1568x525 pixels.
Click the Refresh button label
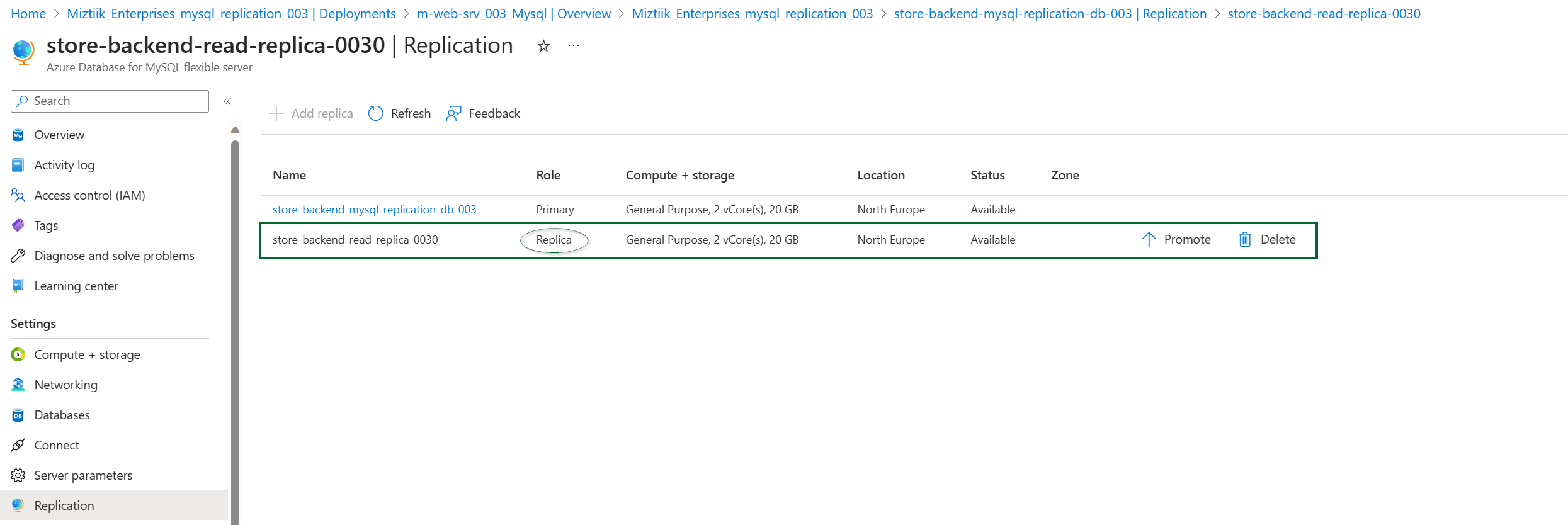coord(411,113)
